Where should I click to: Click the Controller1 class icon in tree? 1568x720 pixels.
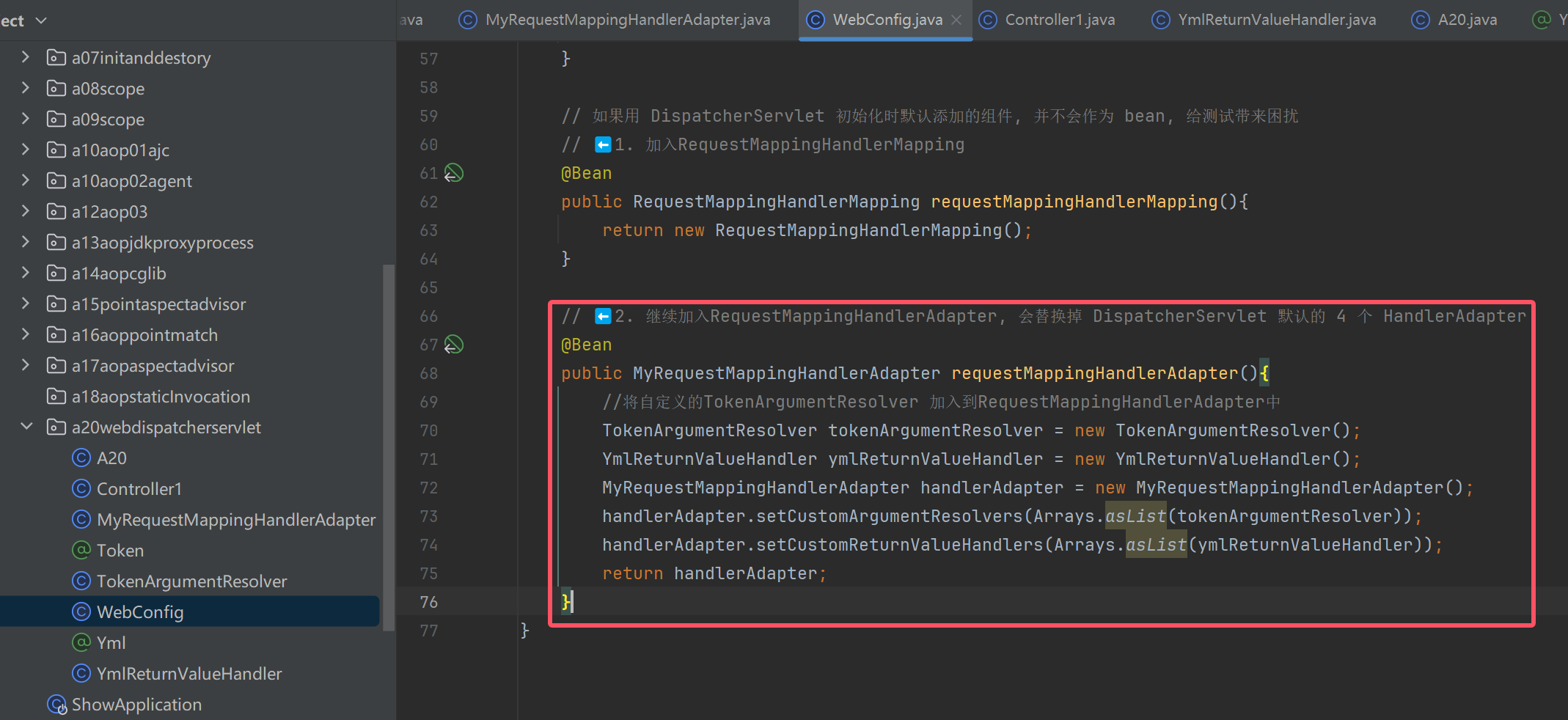81,488
